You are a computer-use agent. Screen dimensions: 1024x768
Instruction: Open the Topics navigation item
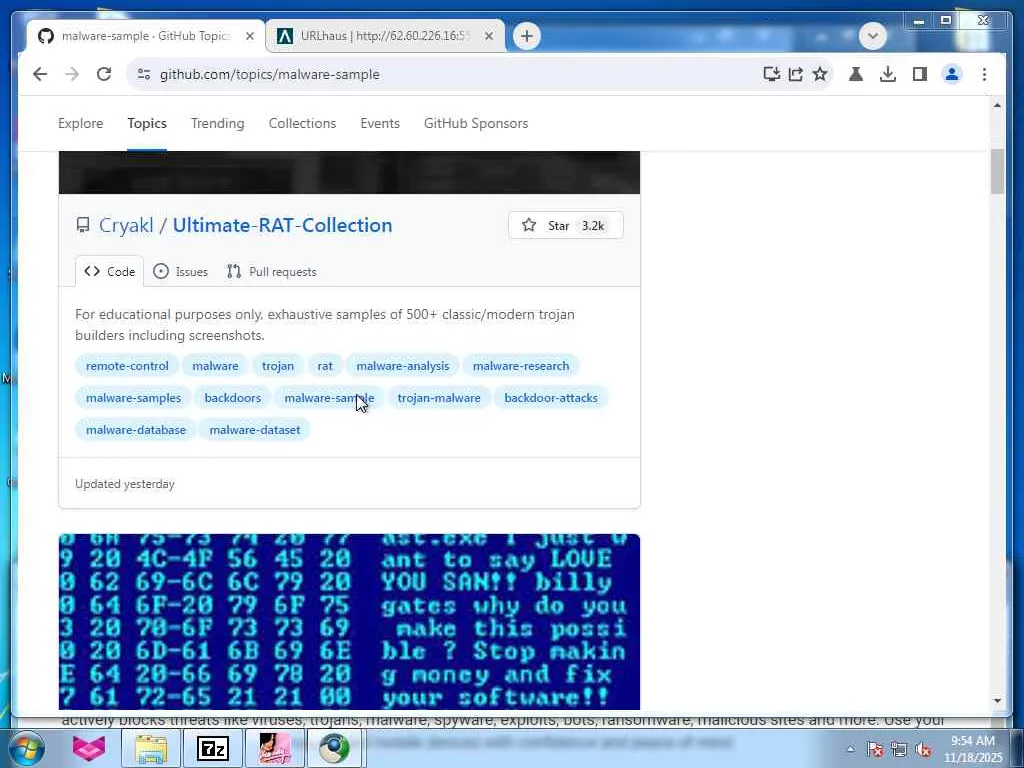point(147,123)
